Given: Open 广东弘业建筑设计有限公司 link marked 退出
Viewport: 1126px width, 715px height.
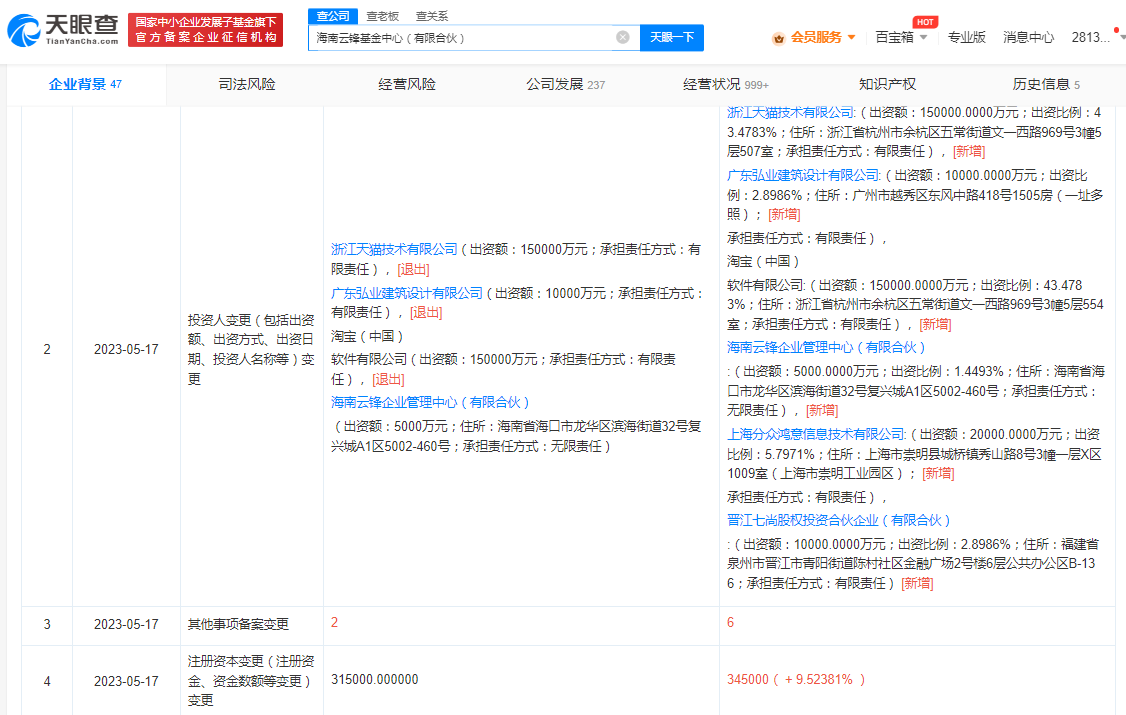Looking at the screenshot, I should 406,293.
